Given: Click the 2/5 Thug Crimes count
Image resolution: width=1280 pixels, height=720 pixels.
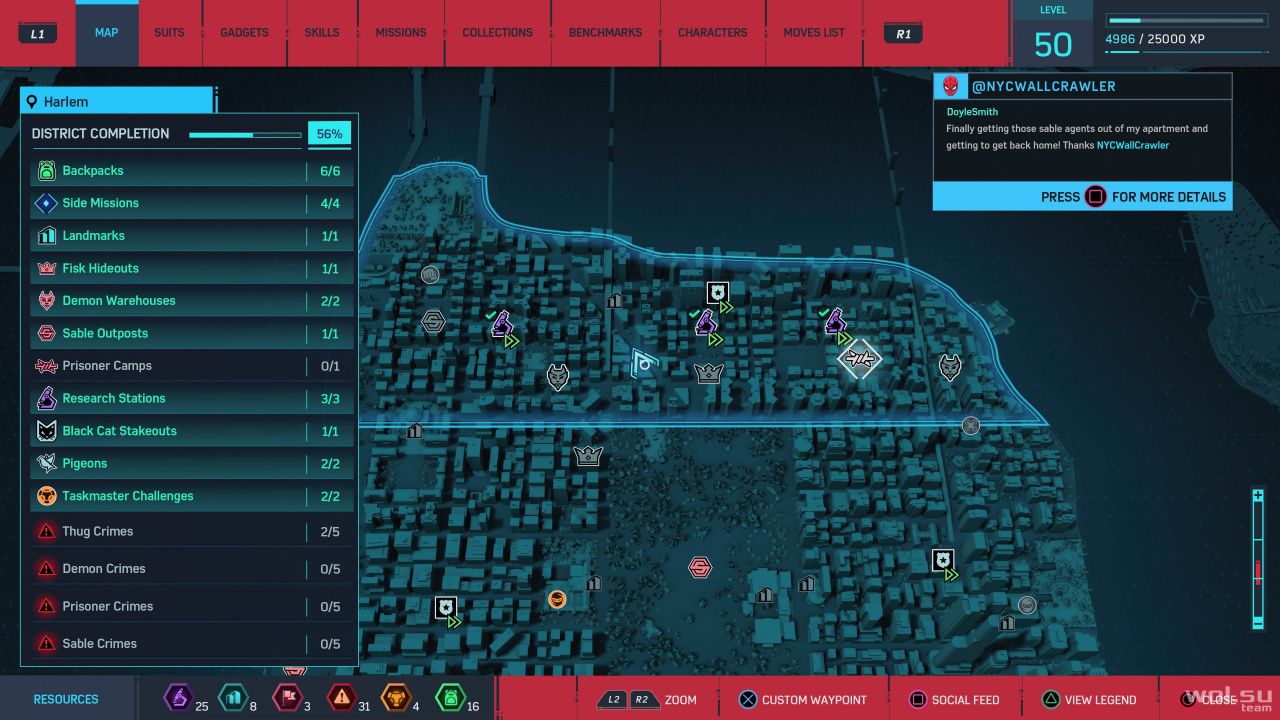Looking at the screenshot, I should [x=330, y=531].
